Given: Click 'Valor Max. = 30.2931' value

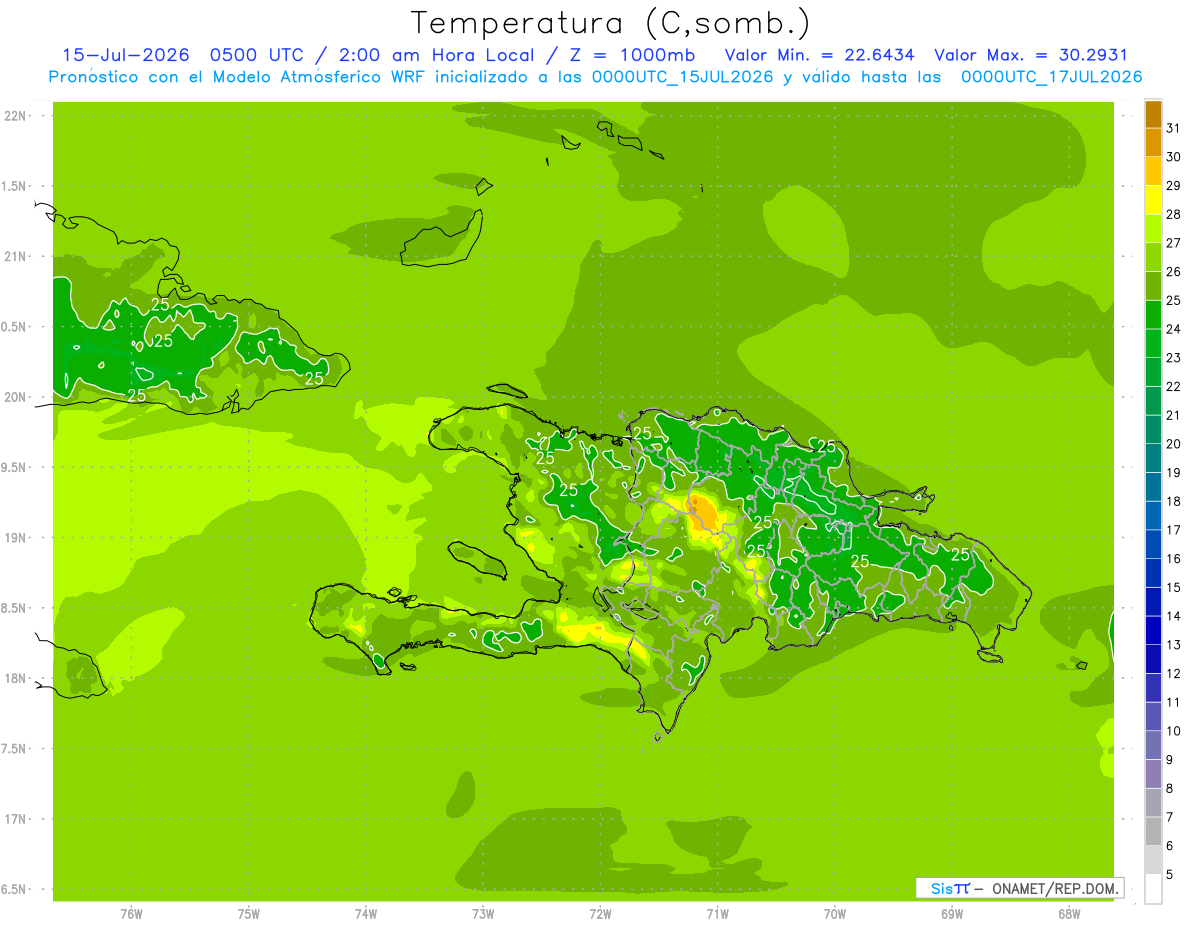Looking at the screenshot, I should pyautogui.click(x=1031, y=55).
